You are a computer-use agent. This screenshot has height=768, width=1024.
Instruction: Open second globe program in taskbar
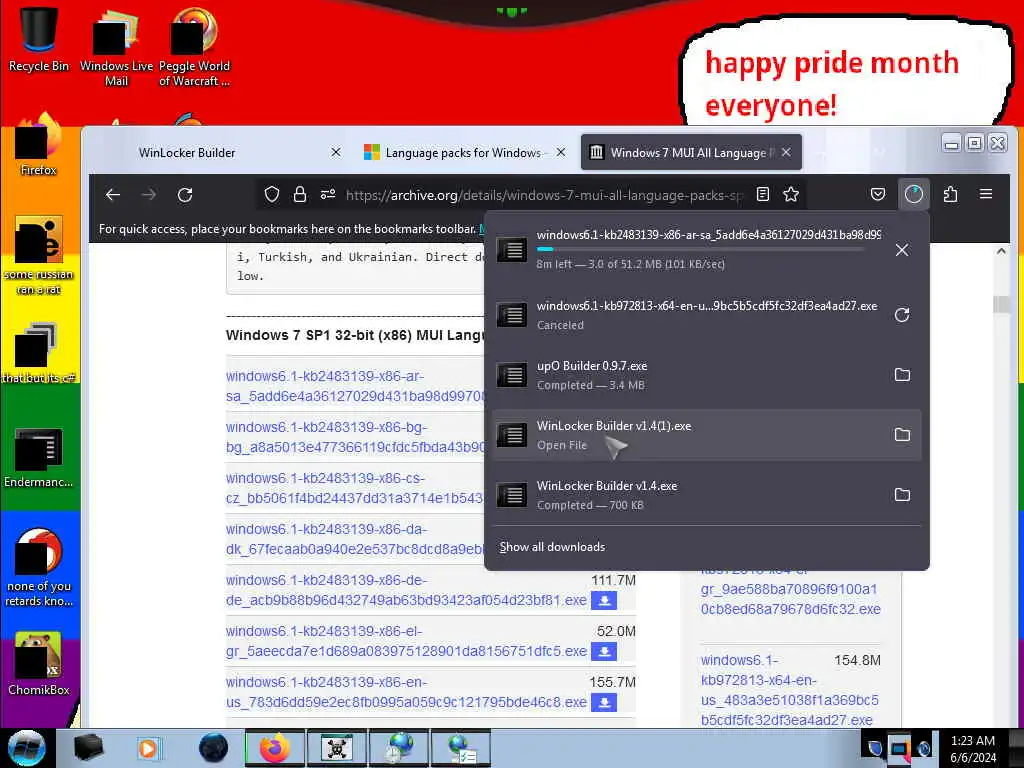pyautogui.click(x=462, y=748)
